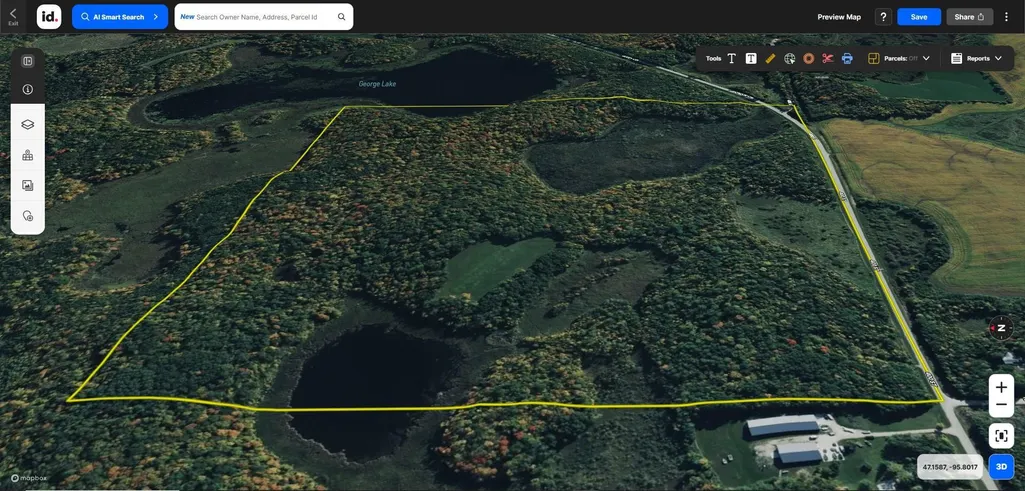Open the info icon in sidebar

[27, 90]
